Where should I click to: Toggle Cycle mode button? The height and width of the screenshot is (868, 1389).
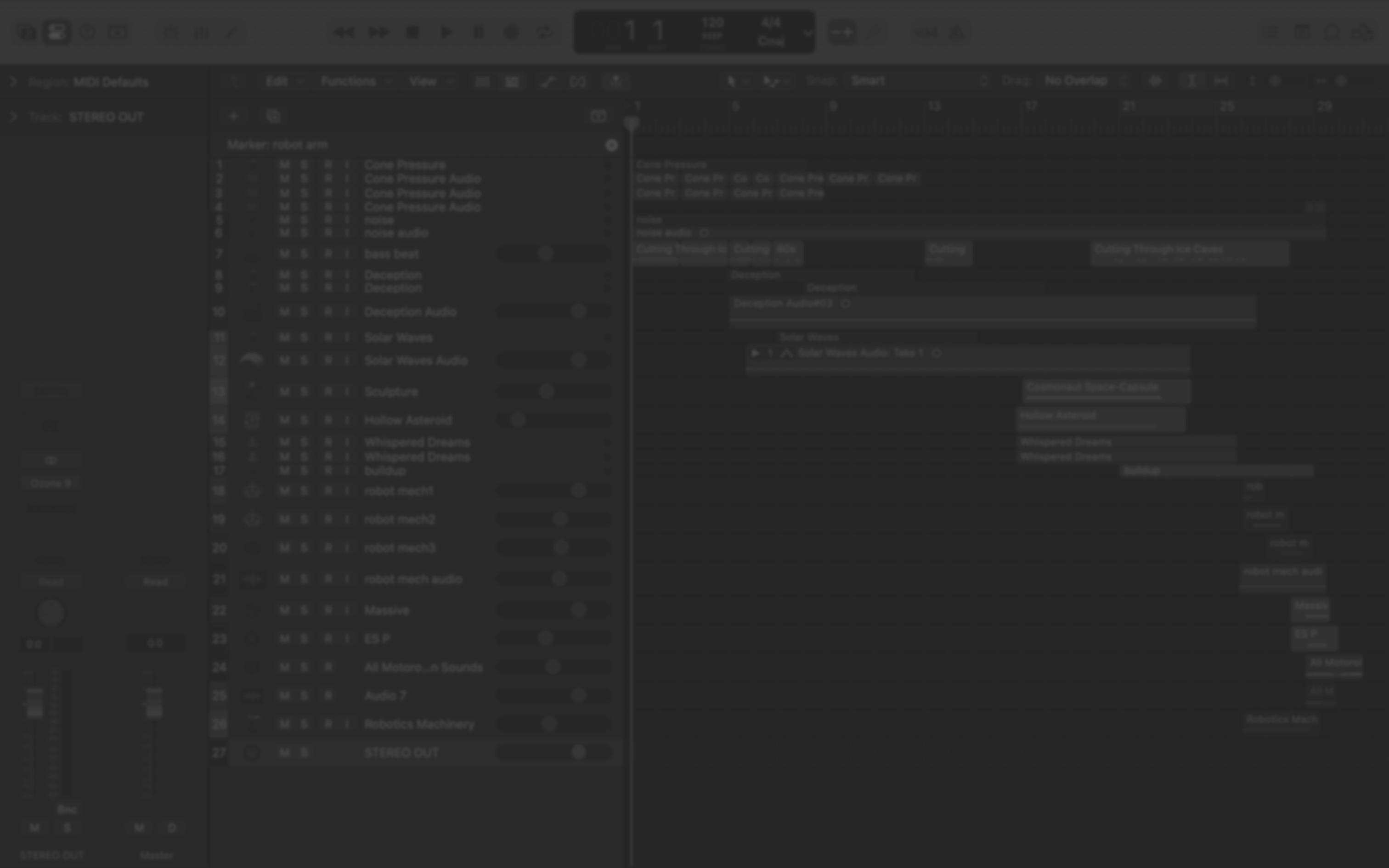(x=544, y=33)
